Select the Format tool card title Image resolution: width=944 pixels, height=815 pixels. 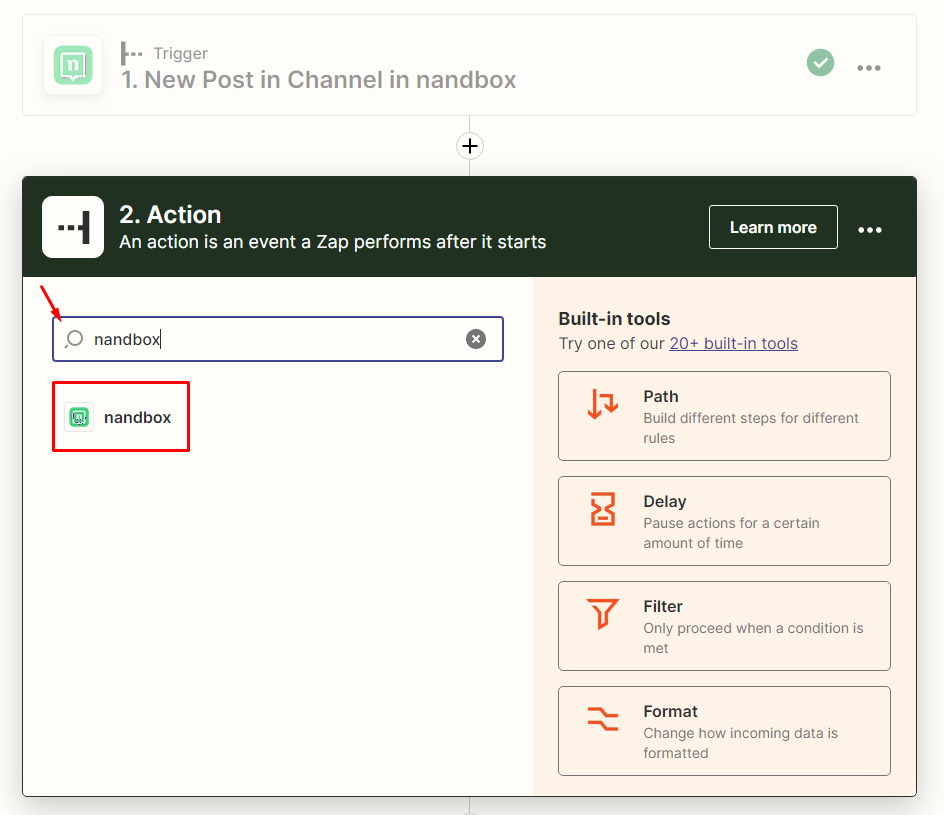point(670,711)
